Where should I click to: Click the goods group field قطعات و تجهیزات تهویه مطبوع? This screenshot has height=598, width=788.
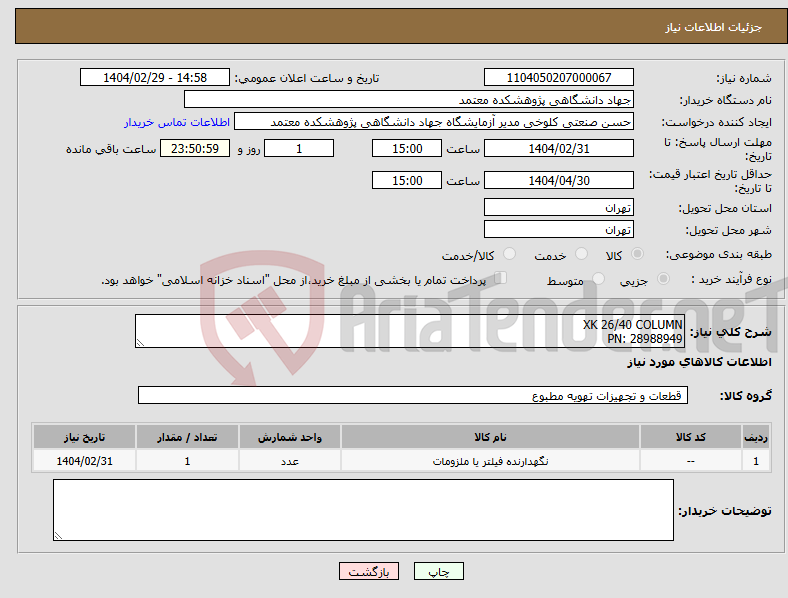[x=413, y=395]
